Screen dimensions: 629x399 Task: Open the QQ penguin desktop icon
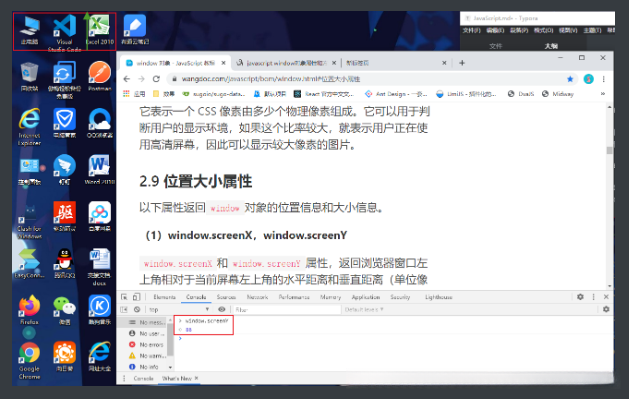(65, 263)
